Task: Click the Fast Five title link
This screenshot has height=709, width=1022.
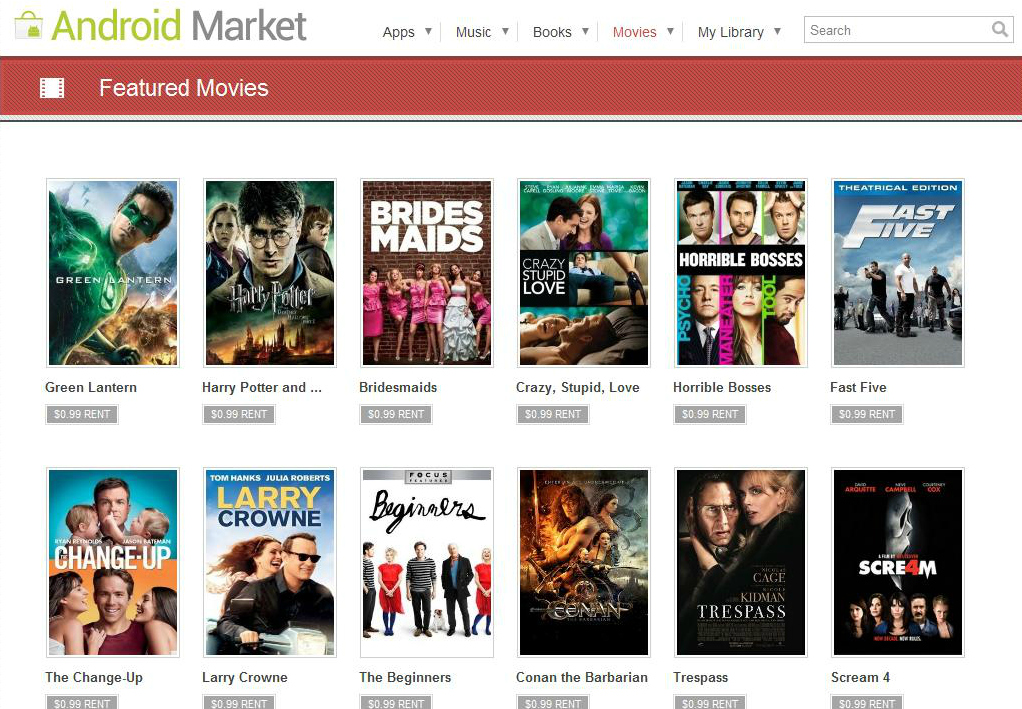Action: (x=858, y=387)
